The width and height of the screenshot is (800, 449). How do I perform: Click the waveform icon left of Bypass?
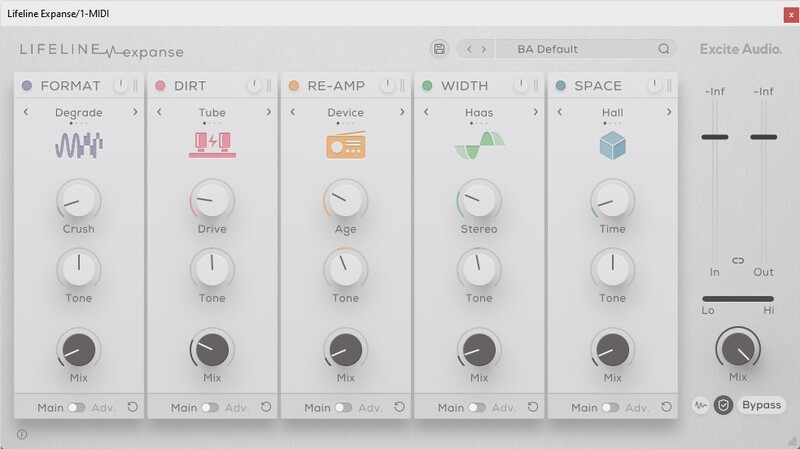click(x=701, y=406)
